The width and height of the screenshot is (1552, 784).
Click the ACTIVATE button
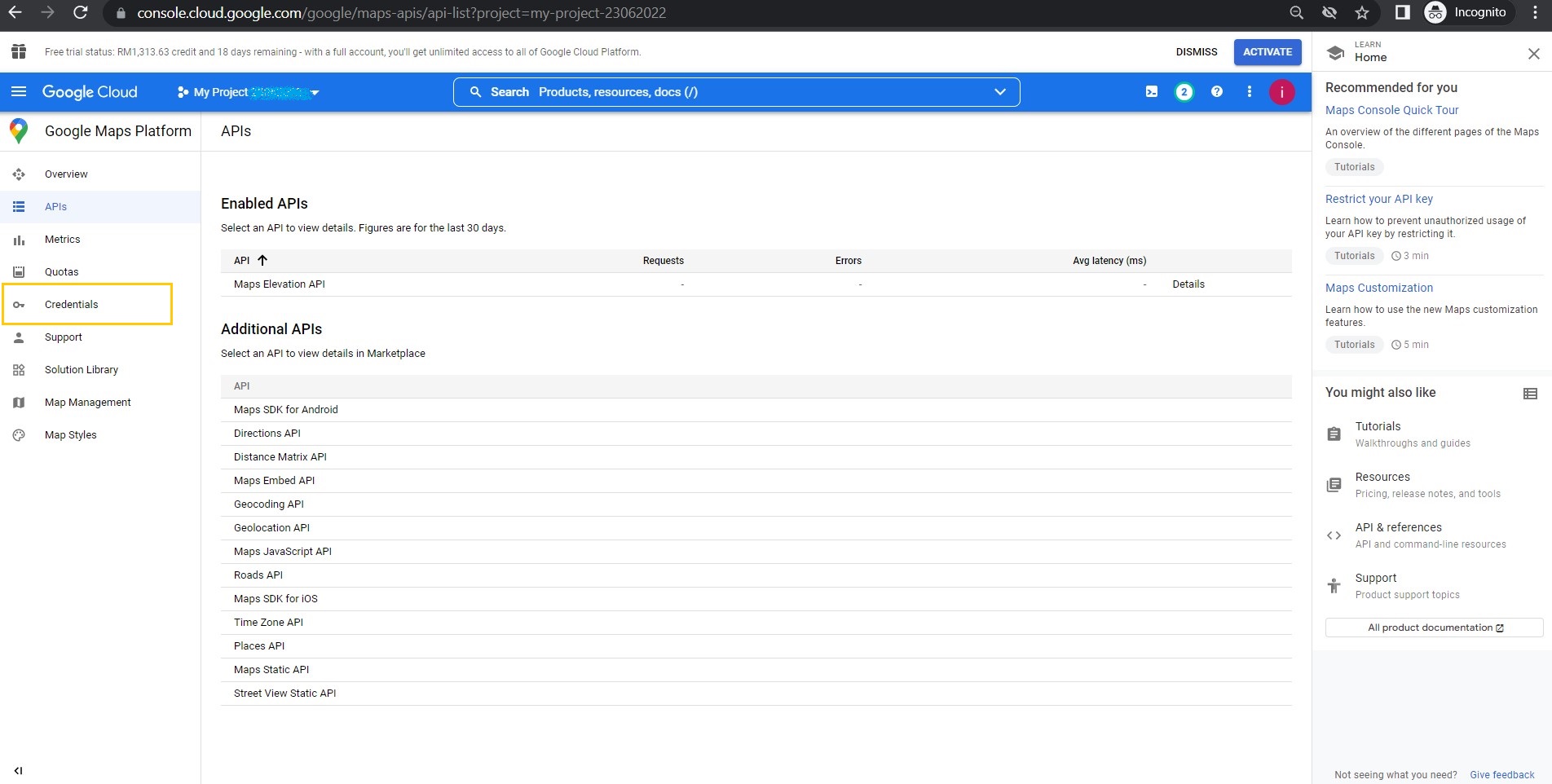click(1268, 51)
